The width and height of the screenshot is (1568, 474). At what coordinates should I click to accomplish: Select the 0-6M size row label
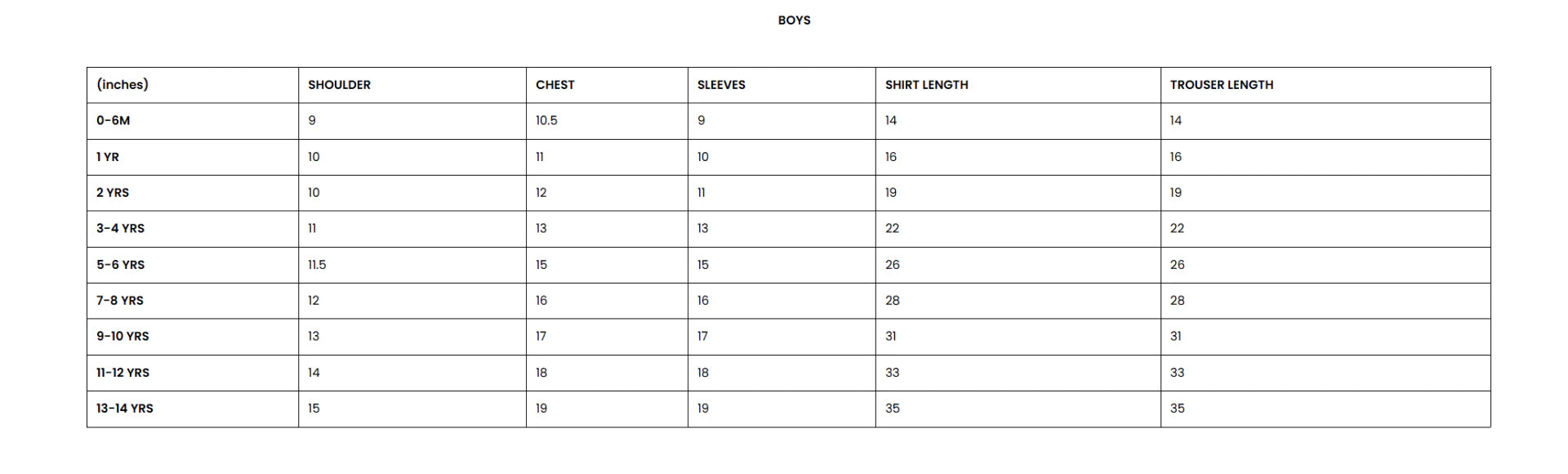[x=113, y=121]
